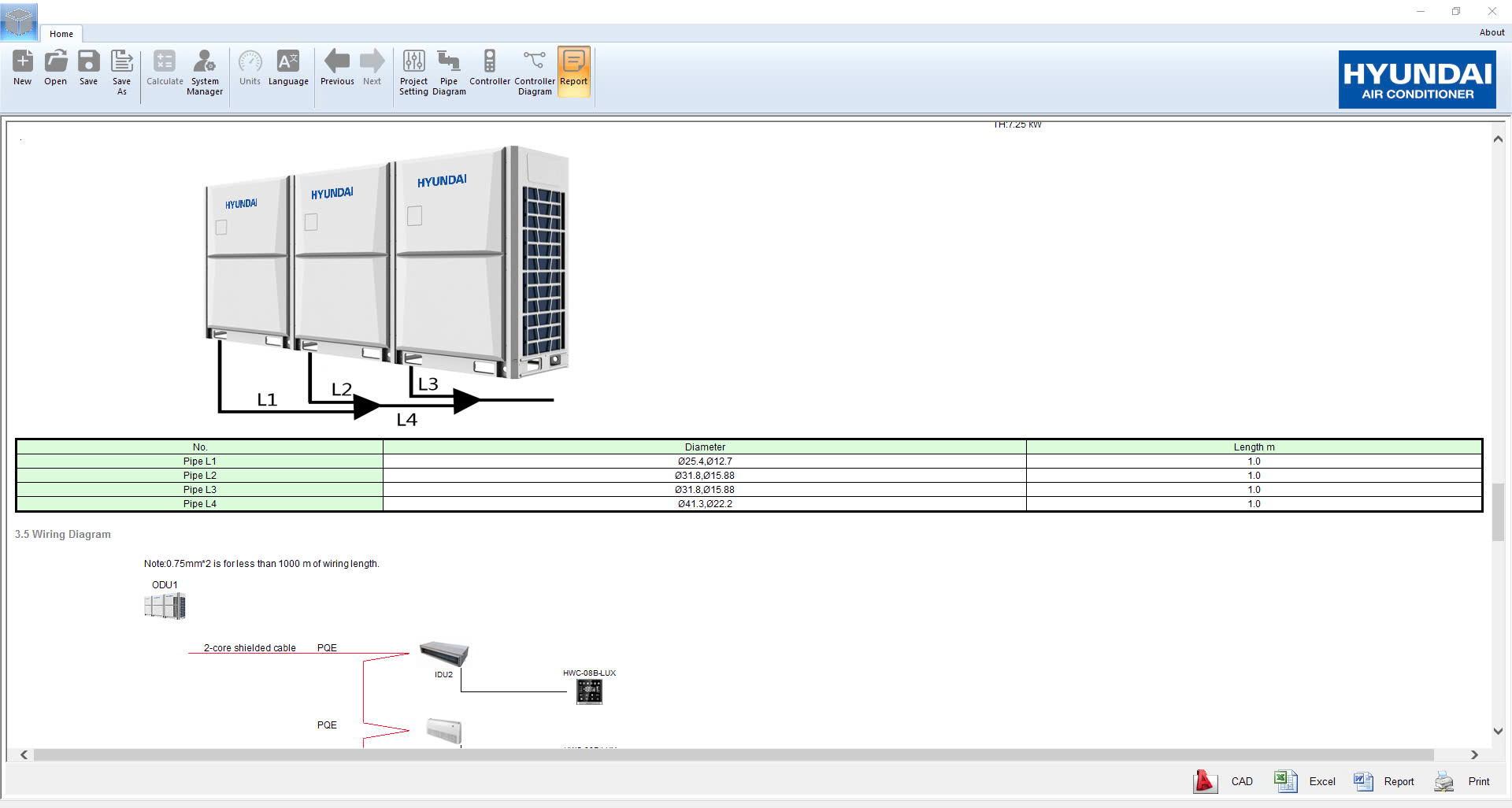This screenshot has height=808, width=1512.
Task: Click the L4 pipe label in diagram
Action: (406, 420)
